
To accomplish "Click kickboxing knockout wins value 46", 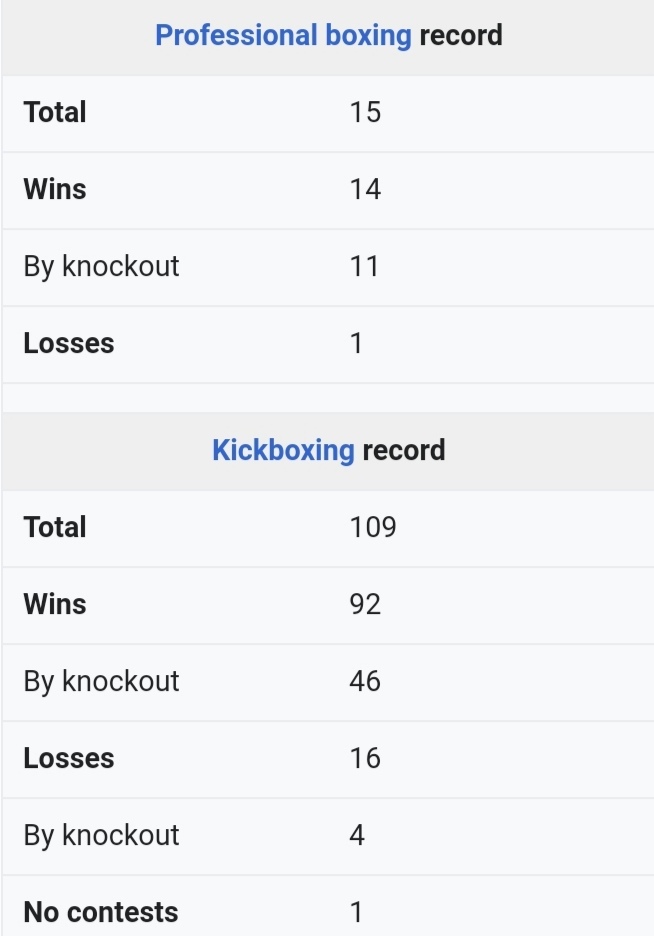I will coord(365,681).
